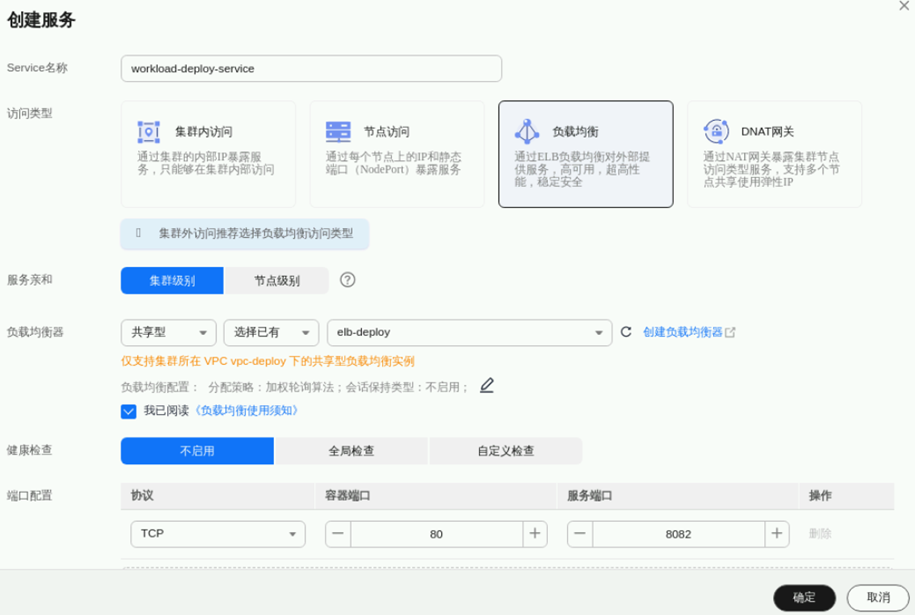
Task: Switch health check to 自定义检查
Action: click(x=505, y=451)
